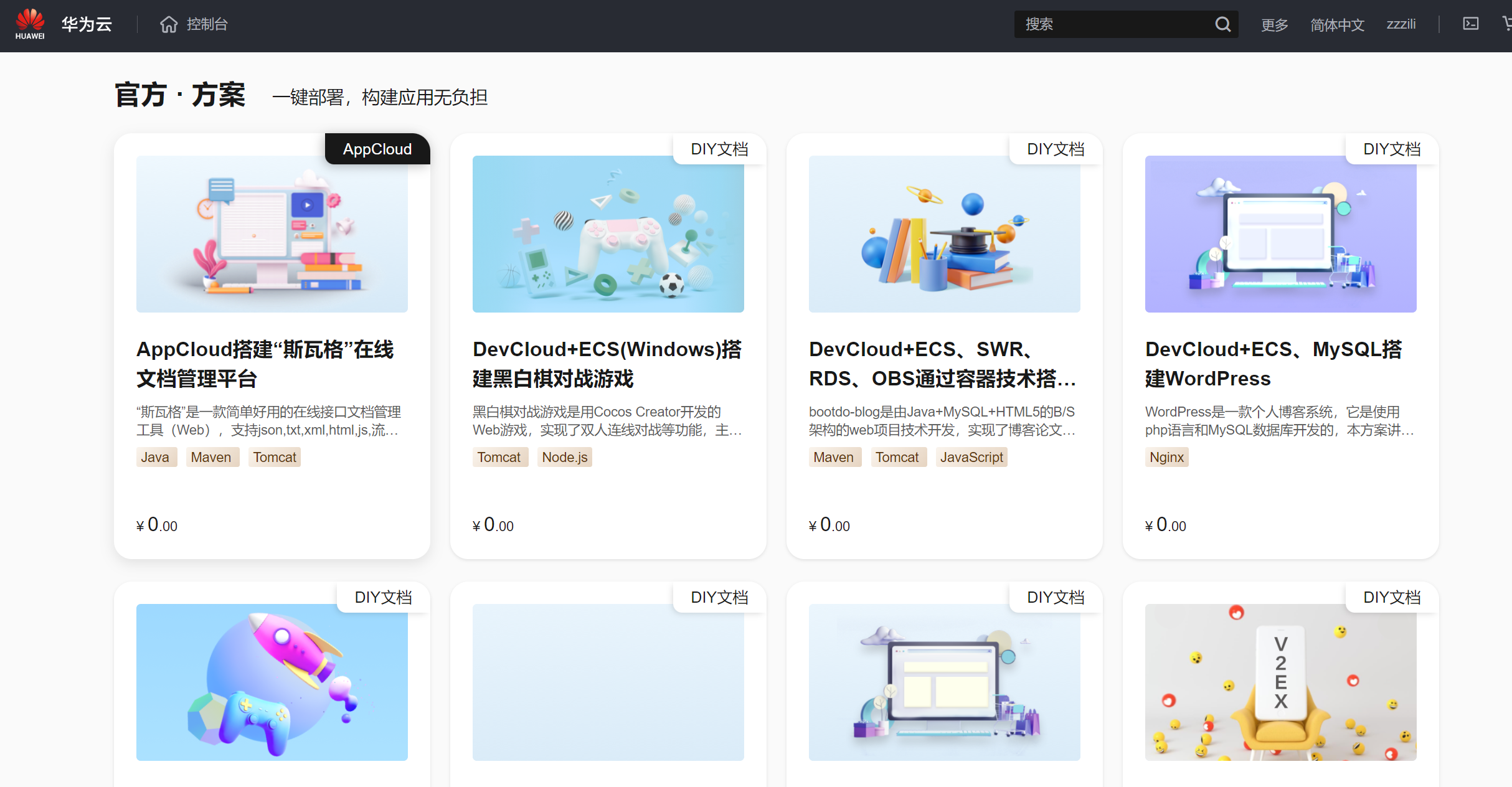Screen dimensions: 1512x787
Task: Click the search magnifier icon
Action: (x=1222, y=24)
